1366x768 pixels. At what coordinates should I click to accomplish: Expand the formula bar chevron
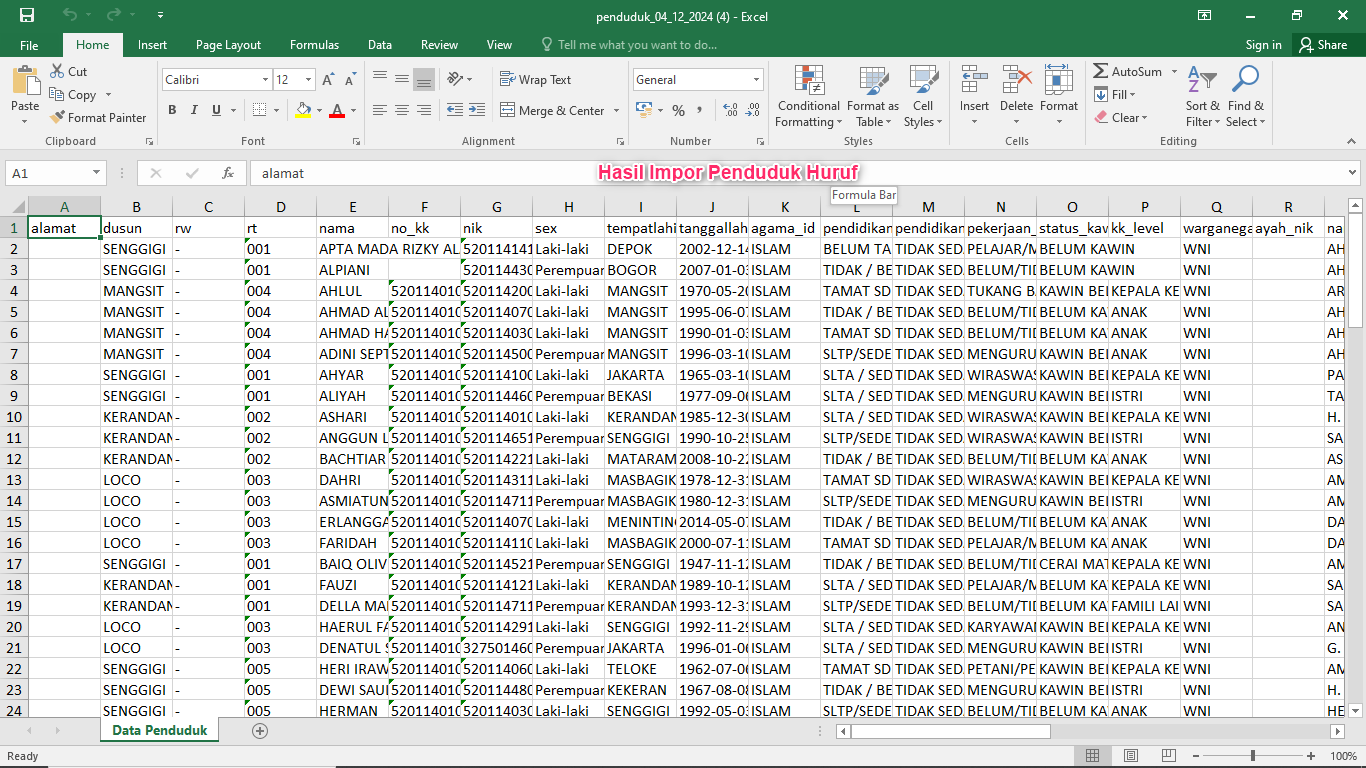pos(1353,173)
